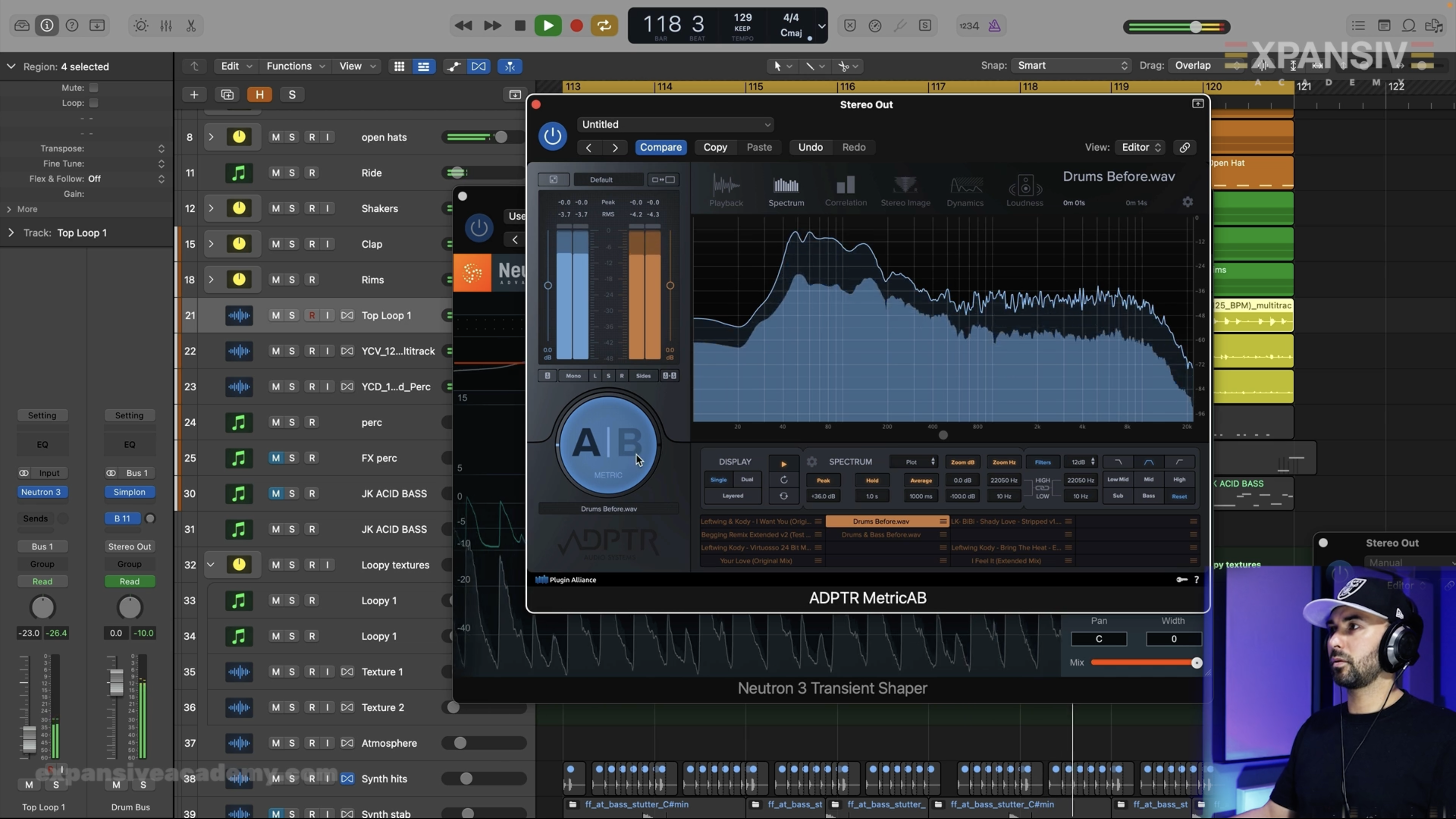Open the Dynamics view in MetricAB

tap(965, 191)
